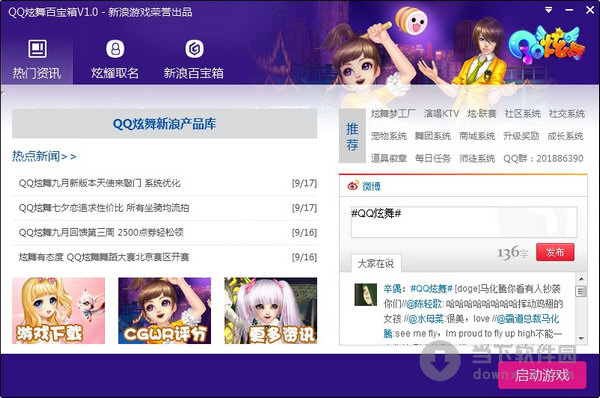
Task: Open the 热门资讯 tab
Action: (37, 60)
